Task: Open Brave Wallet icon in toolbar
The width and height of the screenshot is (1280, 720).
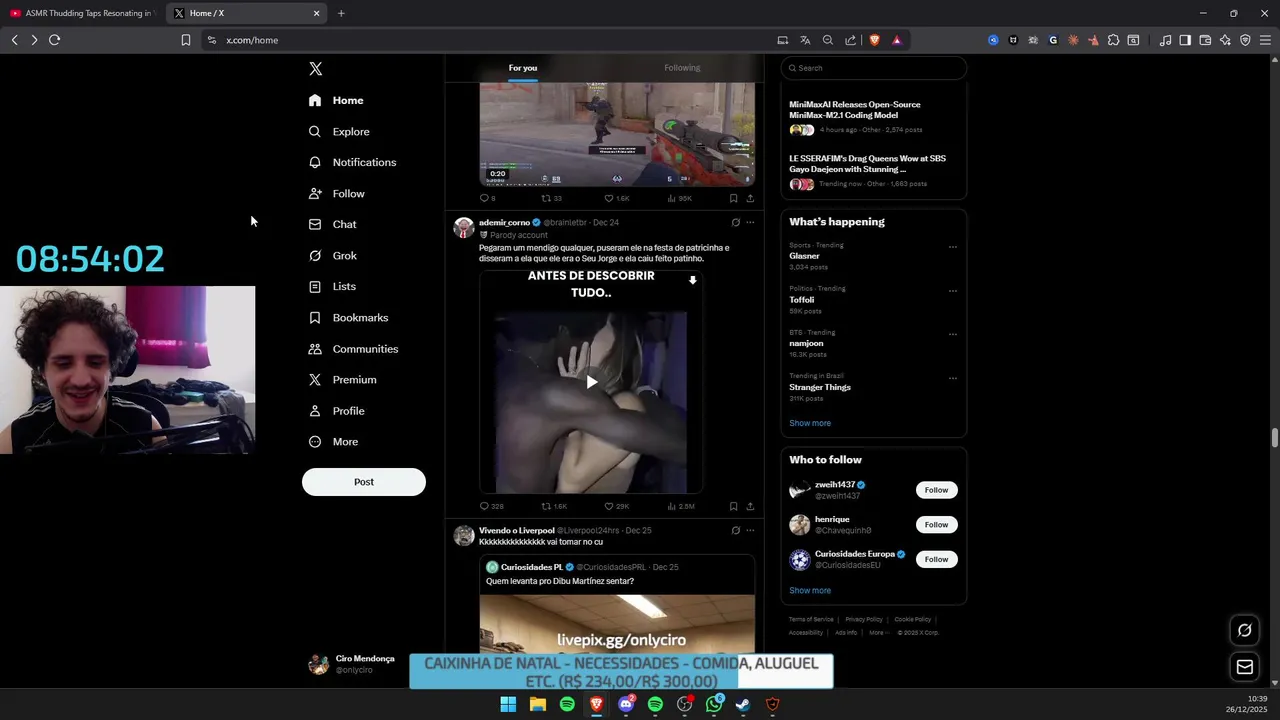Action: (x=1205, y=40)
